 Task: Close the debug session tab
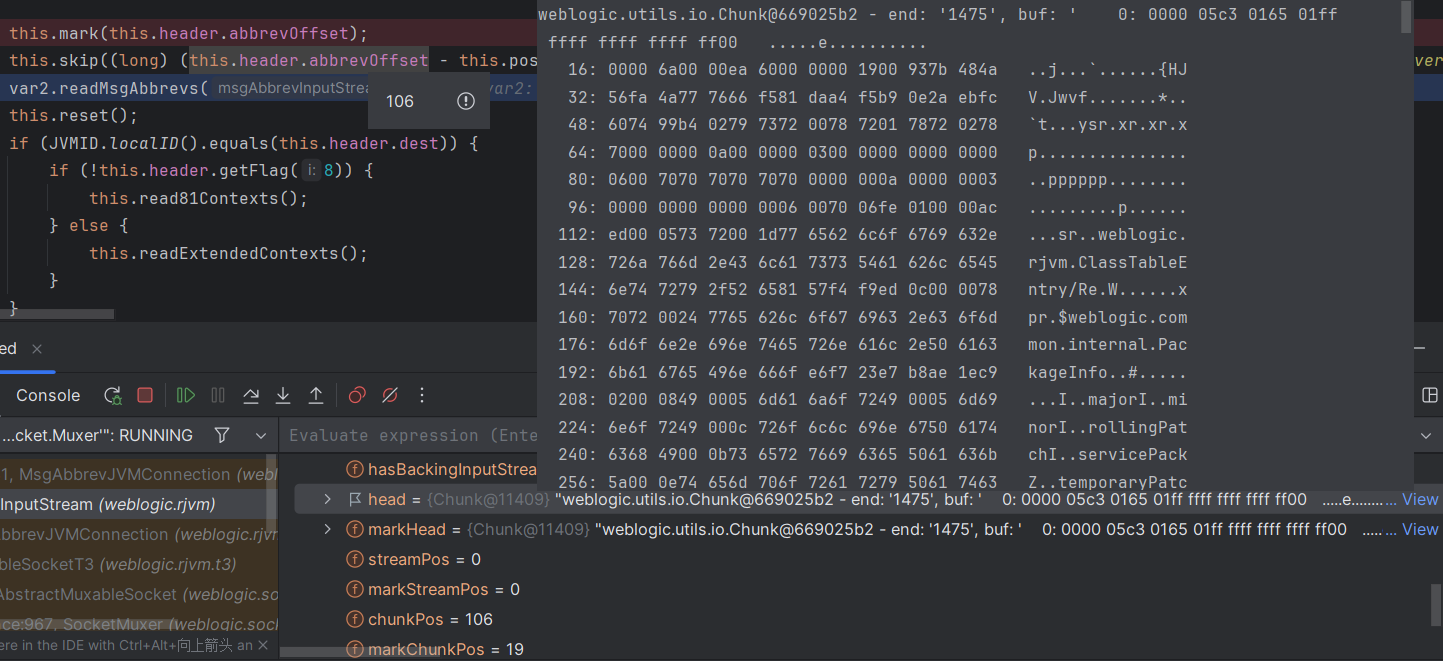[x=37, y=349]
